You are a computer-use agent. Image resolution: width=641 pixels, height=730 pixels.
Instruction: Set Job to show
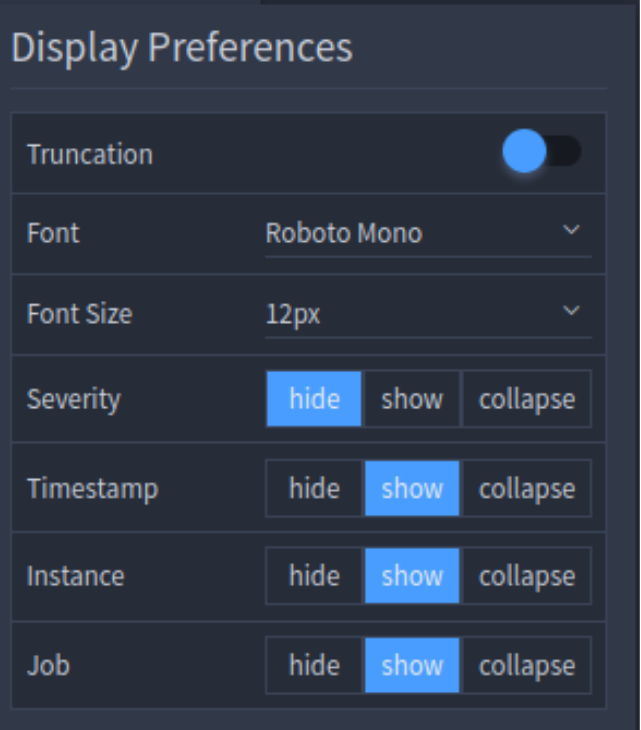[x=412, y=665]
